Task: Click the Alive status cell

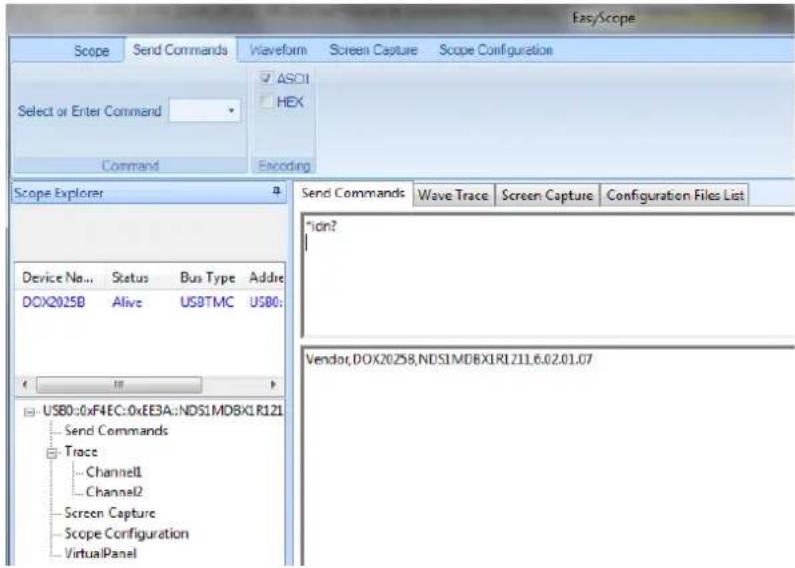Action: point(127,302)
